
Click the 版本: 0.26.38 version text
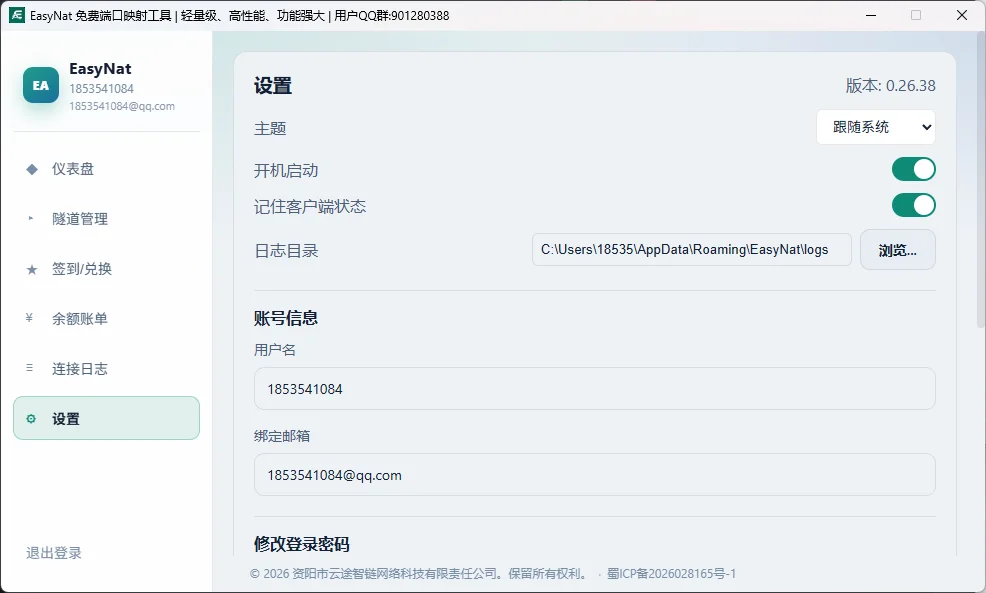click(890, 86)
